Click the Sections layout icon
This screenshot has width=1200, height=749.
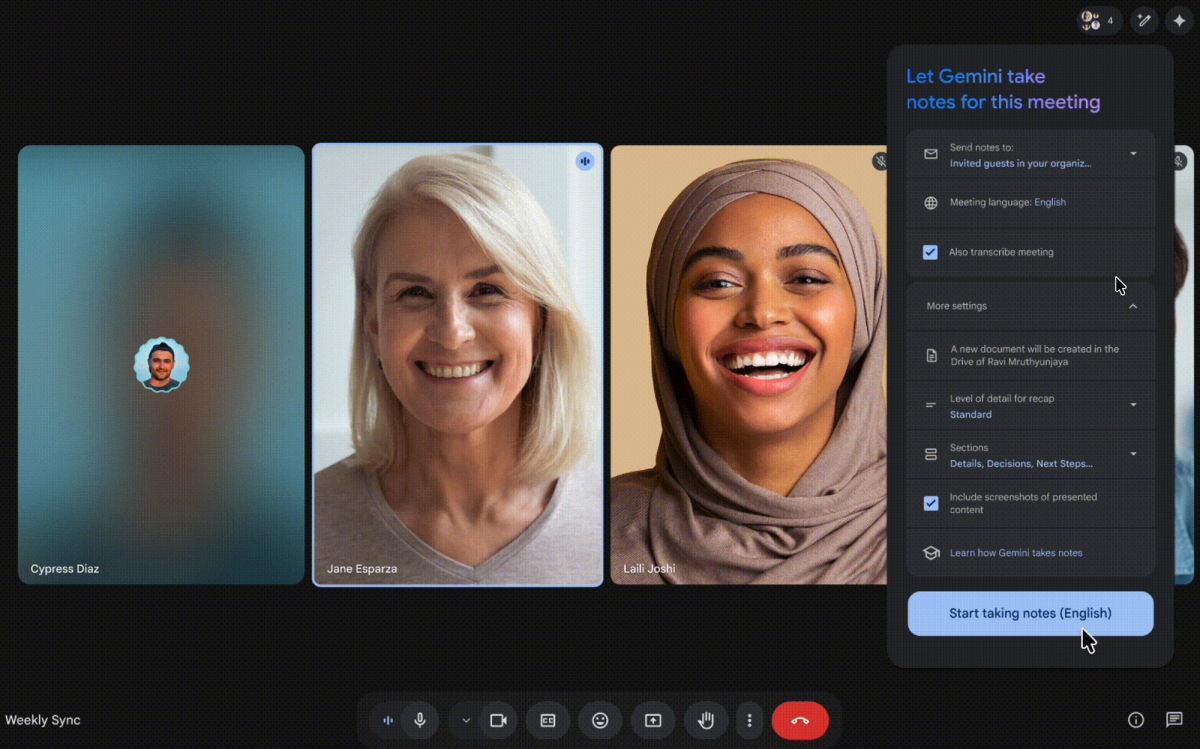click(931, 455)
